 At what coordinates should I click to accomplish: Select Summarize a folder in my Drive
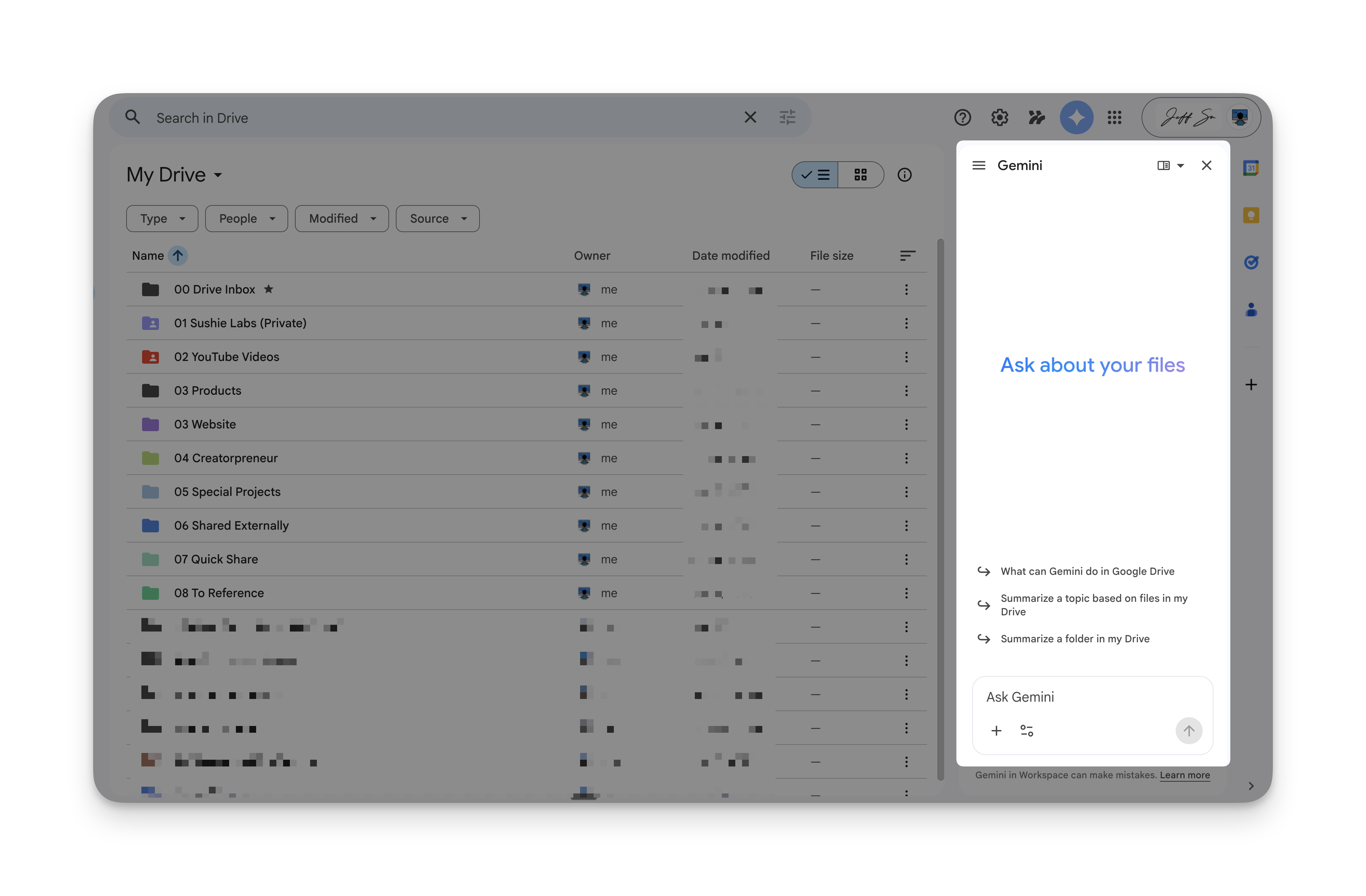pyautogui.click(x=1075, y=639)
